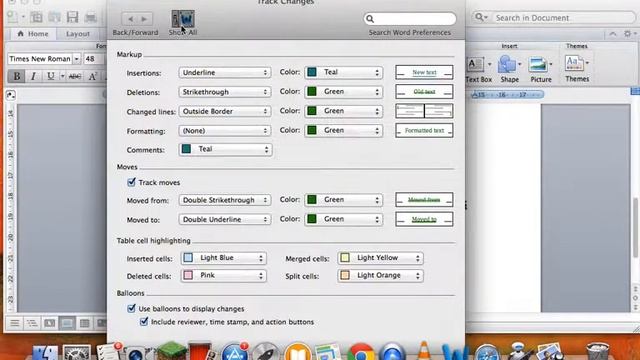Open Formatting dropdown showing (None)
This screenshot has width=640, height=360.
225,131
